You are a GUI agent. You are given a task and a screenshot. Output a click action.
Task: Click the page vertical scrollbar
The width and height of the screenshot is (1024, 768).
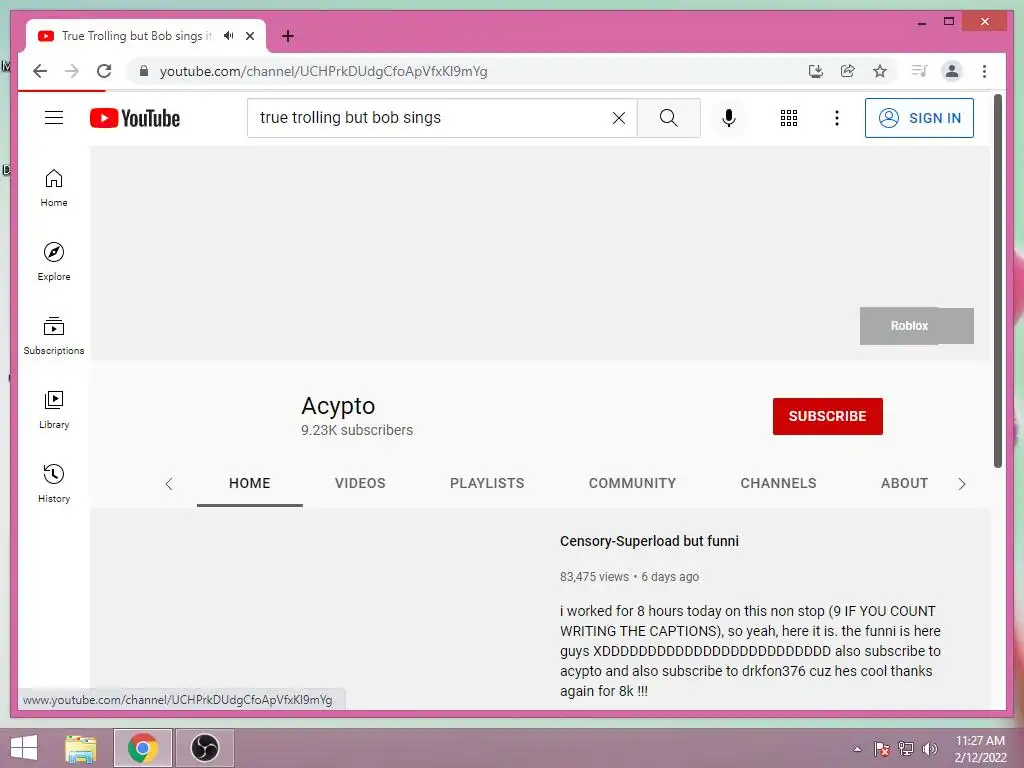click(x=997, y=281)
